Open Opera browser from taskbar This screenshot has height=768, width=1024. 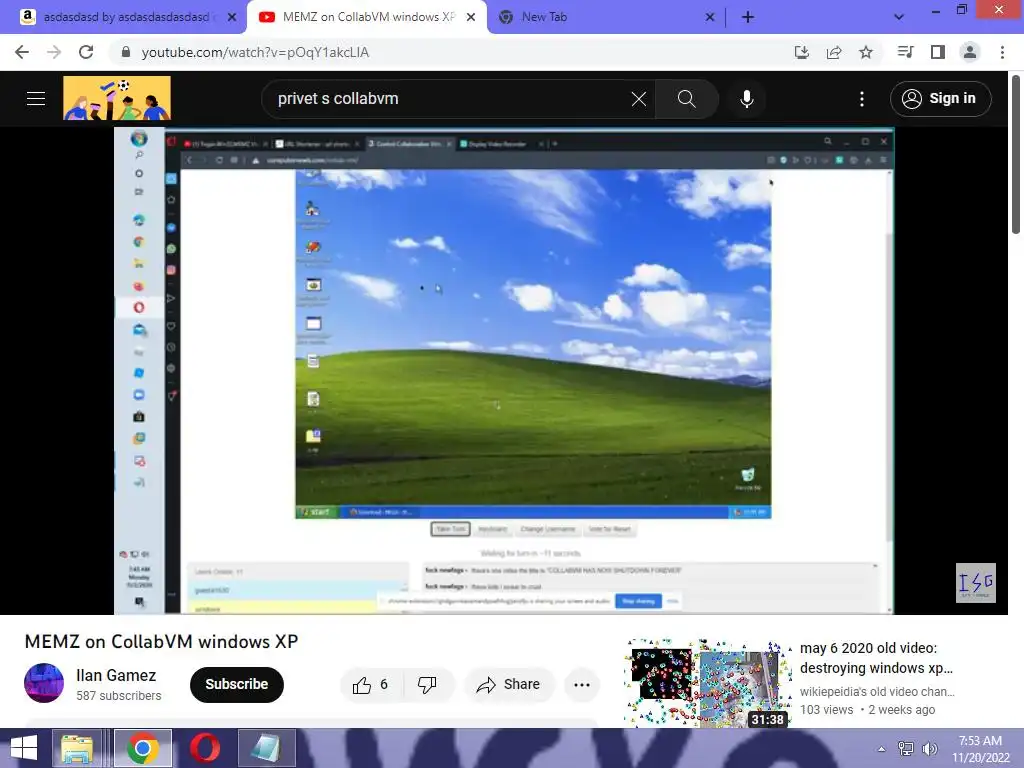coord(204,748)
